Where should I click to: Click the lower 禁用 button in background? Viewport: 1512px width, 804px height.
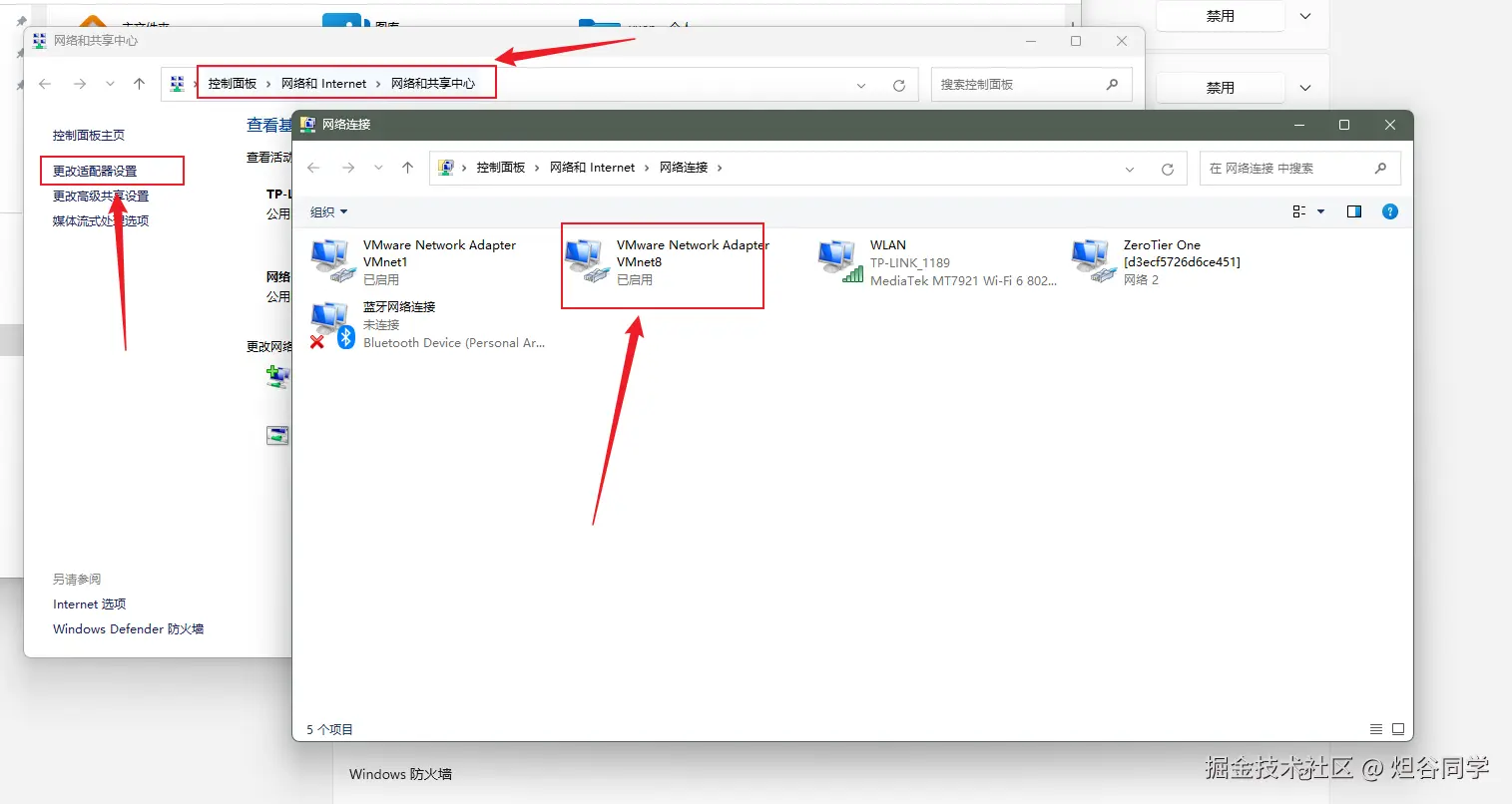(1220, 88)
